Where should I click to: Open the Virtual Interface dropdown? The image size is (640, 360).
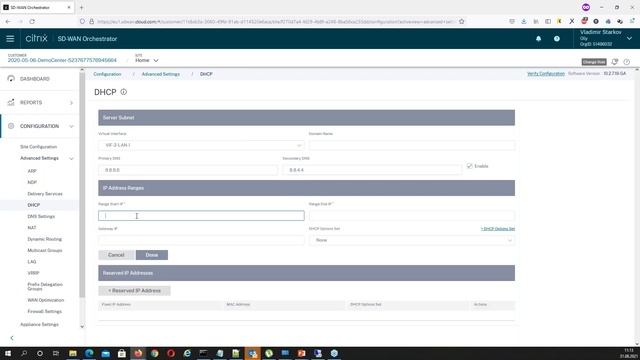[201, 145]
